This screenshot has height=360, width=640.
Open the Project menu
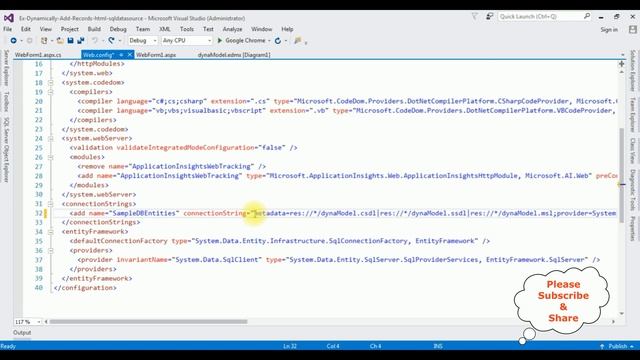[70, 29]
